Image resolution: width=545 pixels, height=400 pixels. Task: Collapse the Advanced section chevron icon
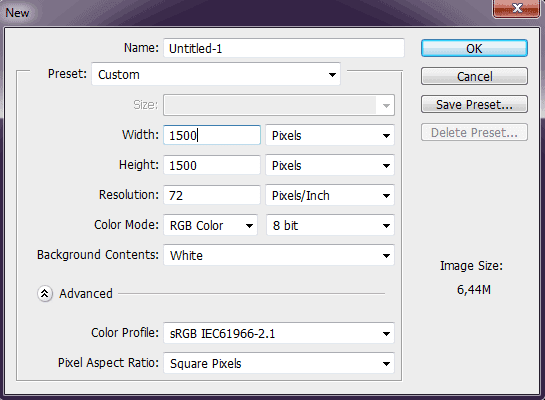tap(45, 294)
